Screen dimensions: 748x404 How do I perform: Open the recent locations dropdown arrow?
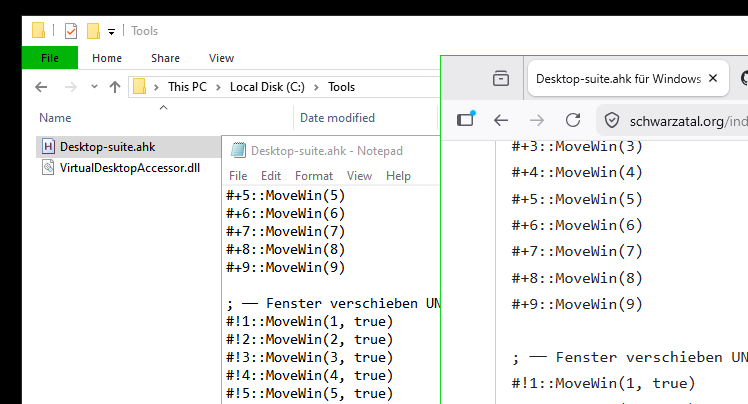[94, 86]
